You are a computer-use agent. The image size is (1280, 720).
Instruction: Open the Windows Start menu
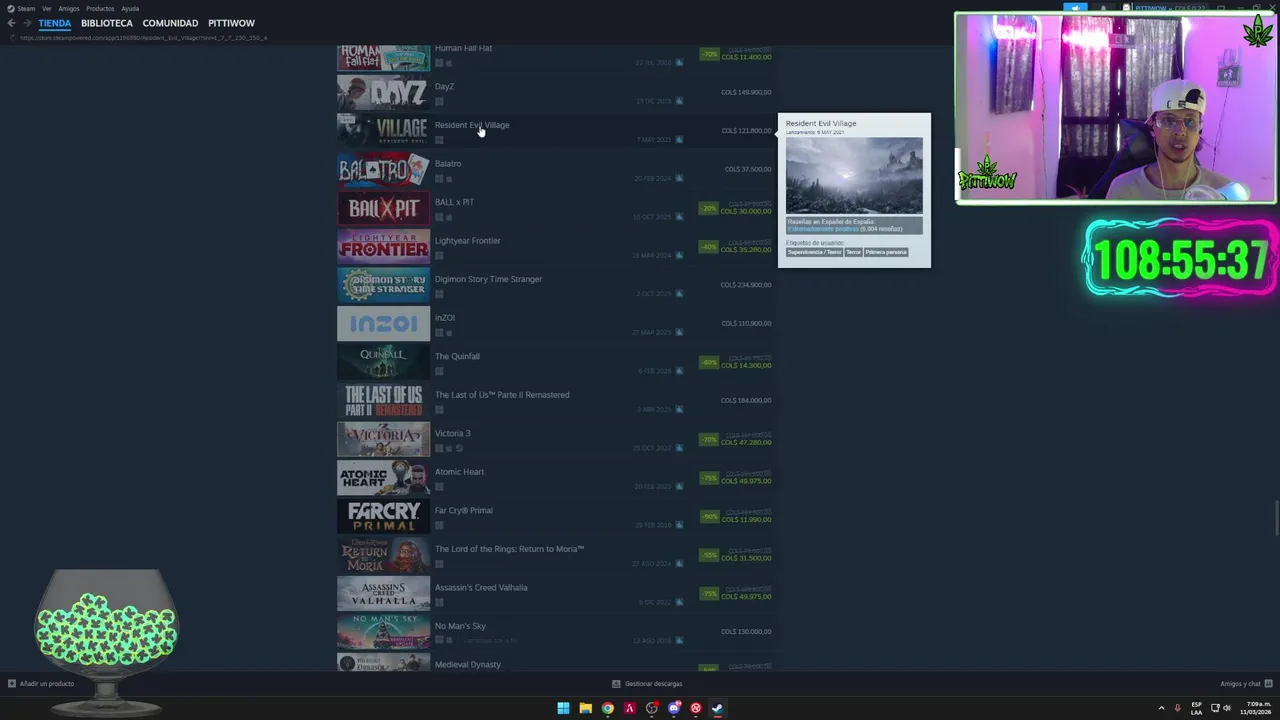pyautogui.click(x=563, y=708)
